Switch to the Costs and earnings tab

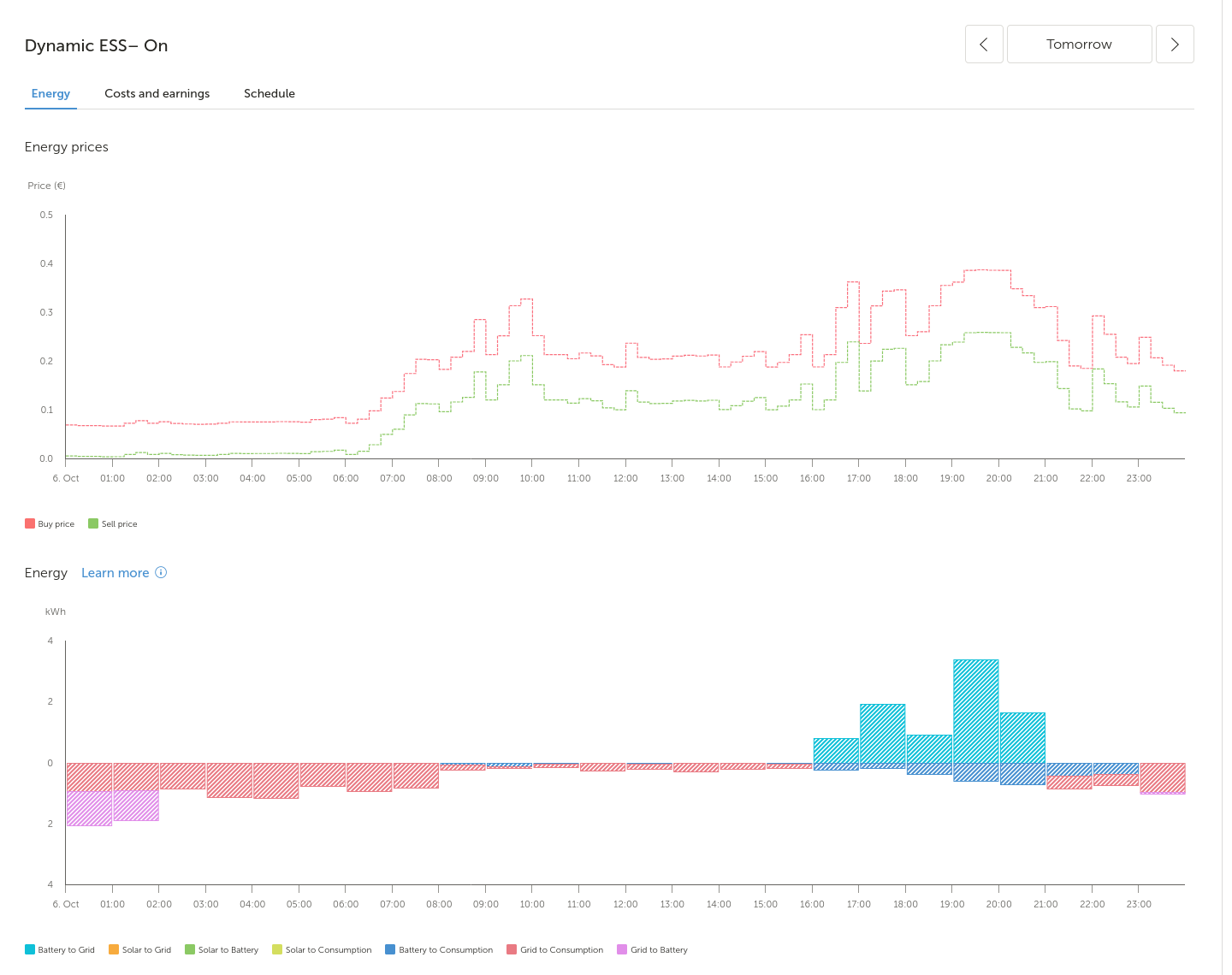pos(157,93)
